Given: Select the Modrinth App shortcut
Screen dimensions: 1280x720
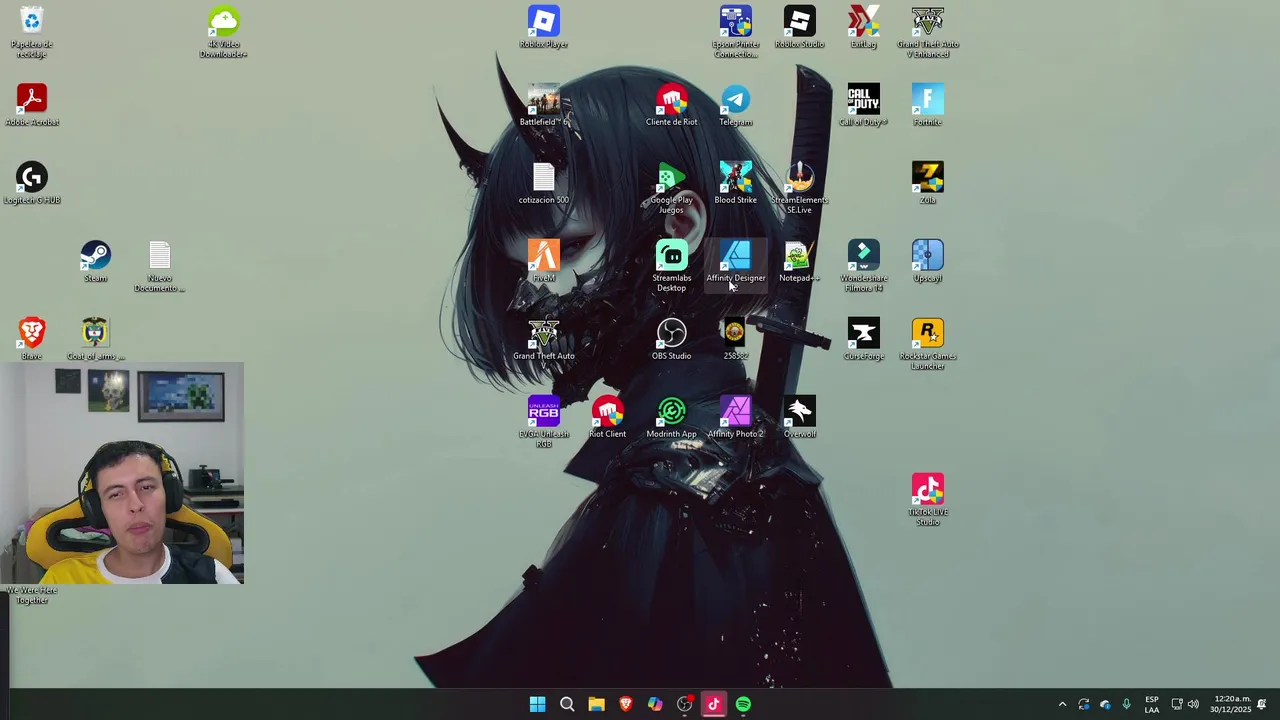Looking at the screenshot, I should pyautogui.click(x=672, y=417).
